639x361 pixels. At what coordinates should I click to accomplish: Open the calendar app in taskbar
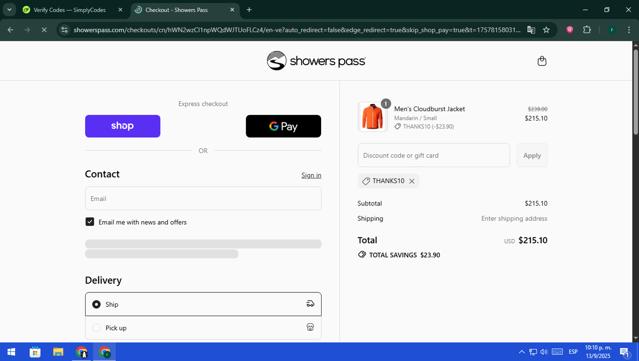[35, 352]
